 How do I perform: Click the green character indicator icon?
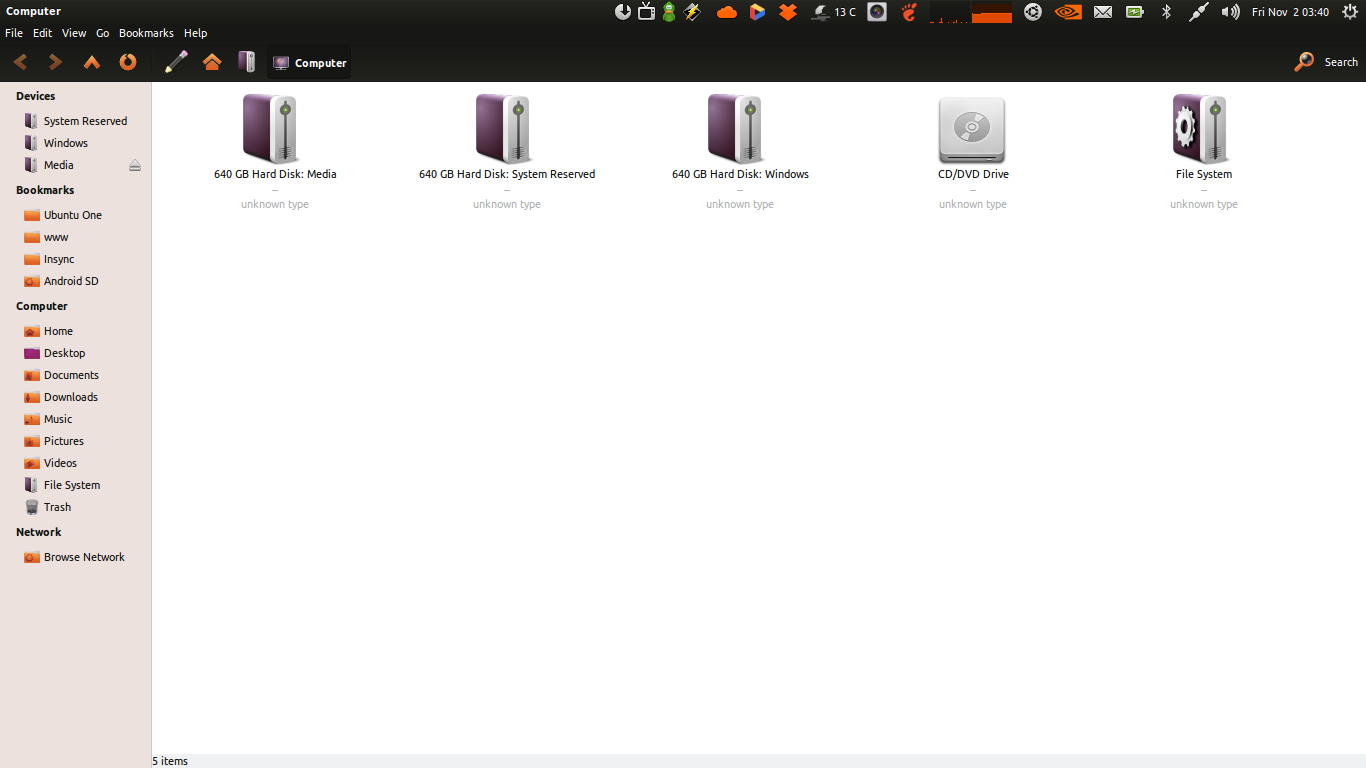coord(669,12)
